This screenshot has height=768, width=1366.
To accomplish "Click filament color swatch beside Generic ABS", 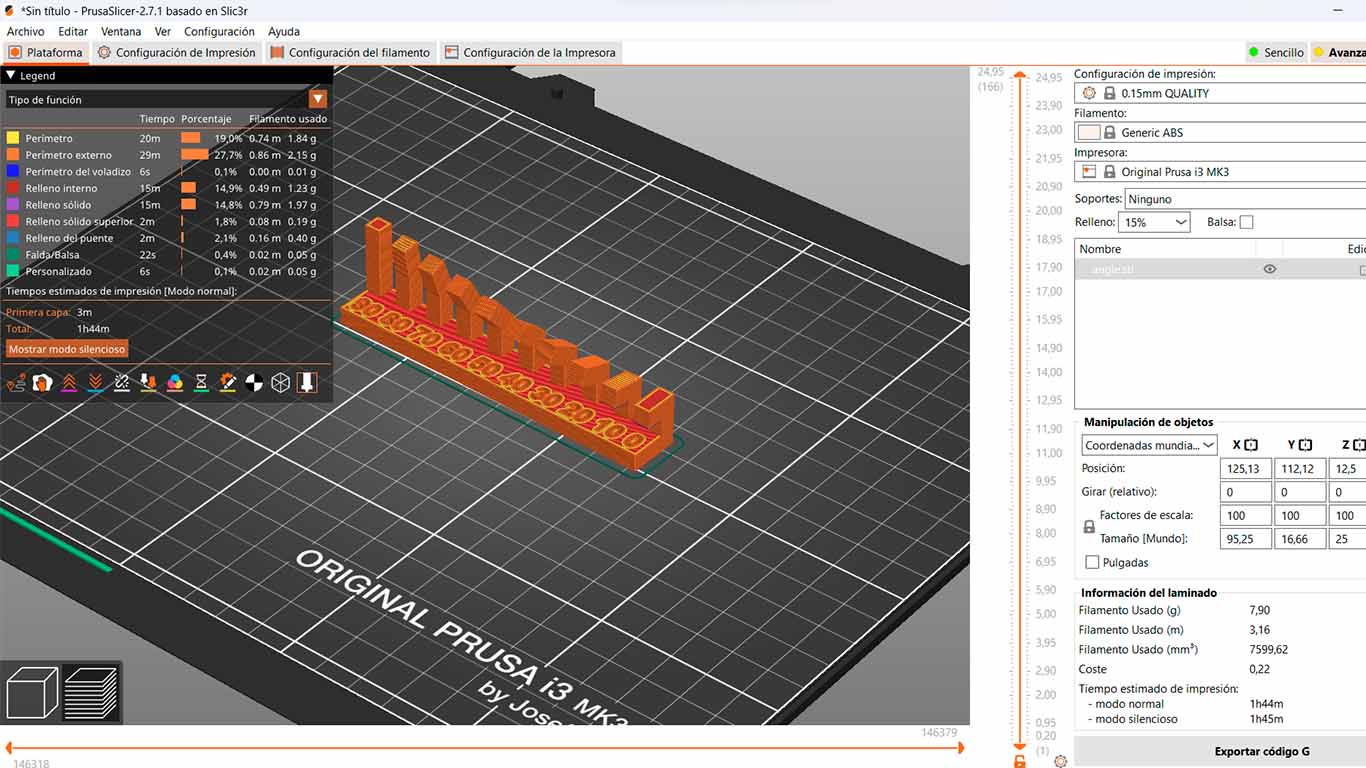I will coord(1089,132).
